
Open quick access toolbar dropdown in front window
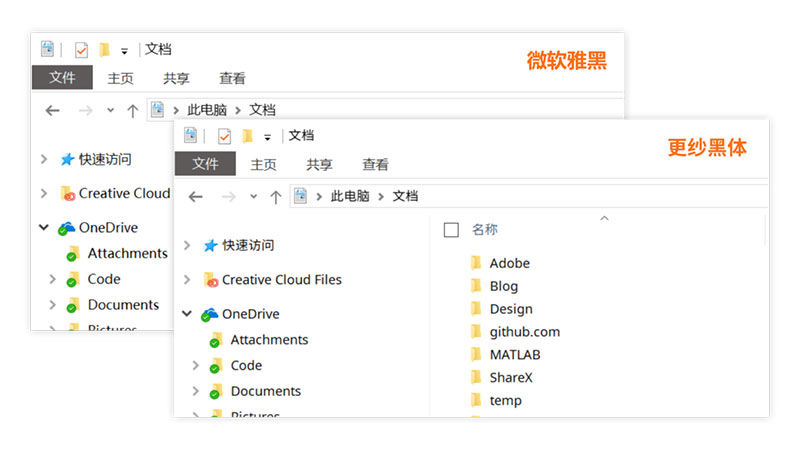click(x=267, y=137)
